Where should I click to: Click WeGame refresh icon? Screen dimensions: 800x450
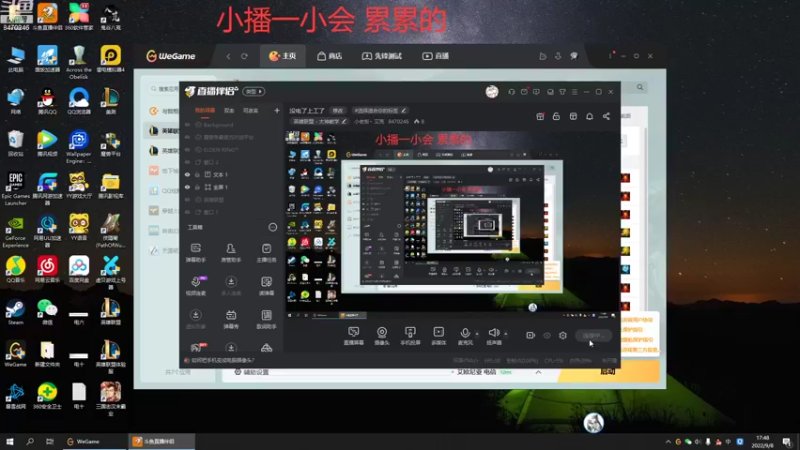tap(244, 56)
